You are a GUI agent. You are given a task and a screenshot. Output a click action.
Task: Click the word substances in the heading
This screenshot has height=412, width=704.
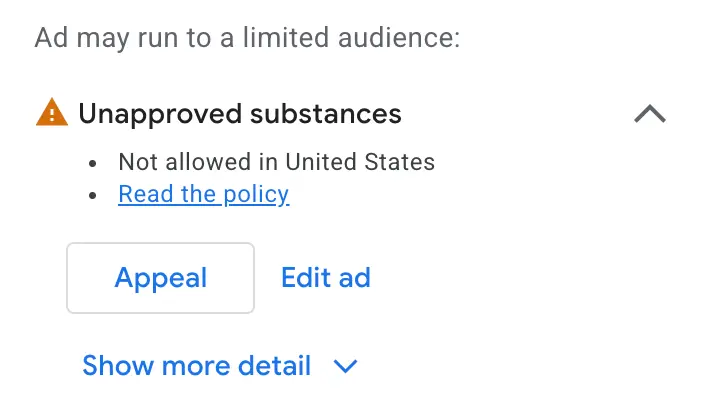[x=326, y=114]
